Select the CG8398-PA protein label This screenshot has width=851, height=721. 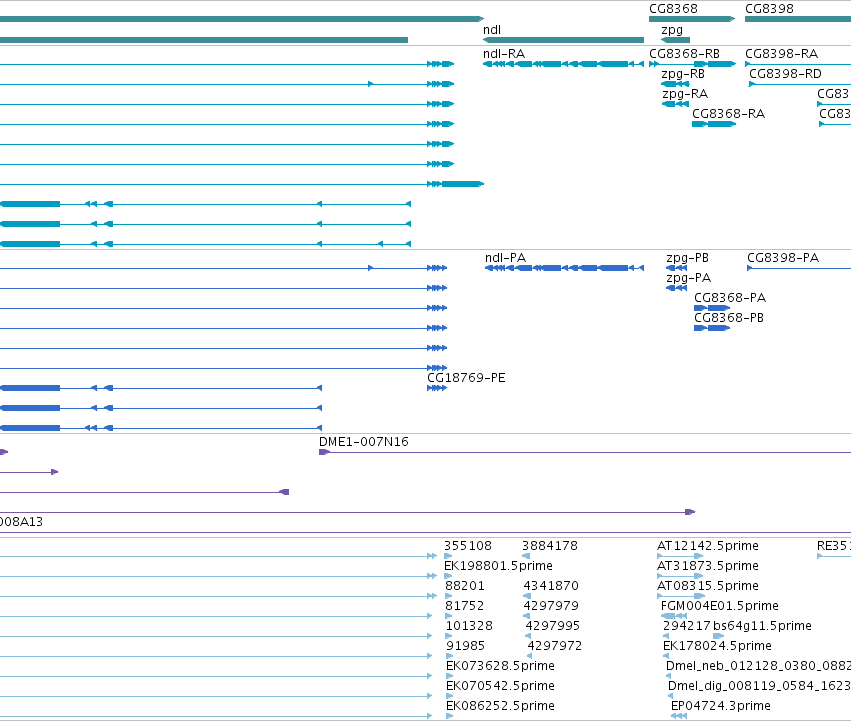pos(783,258)
